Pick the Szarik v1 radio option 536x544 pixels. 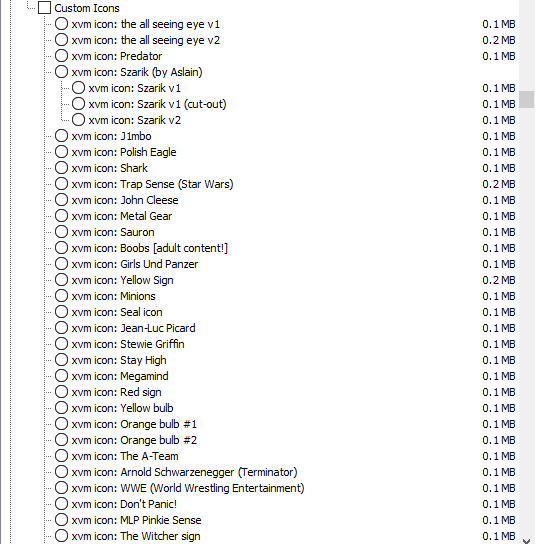point(78,88)
